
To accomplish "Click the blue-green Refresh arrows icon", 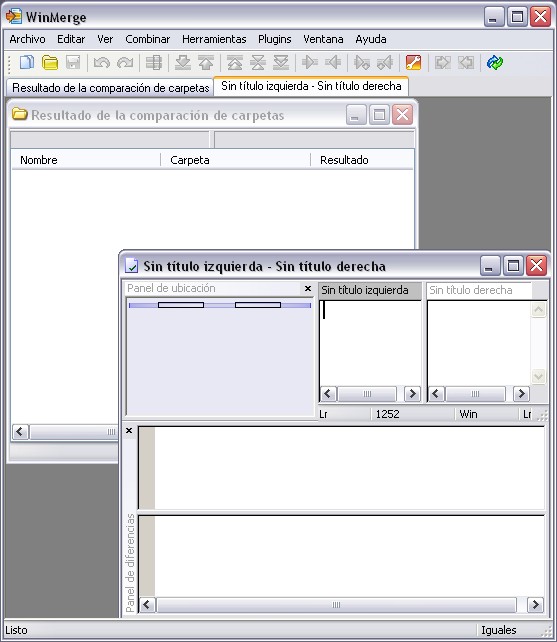I will [495, 63].
